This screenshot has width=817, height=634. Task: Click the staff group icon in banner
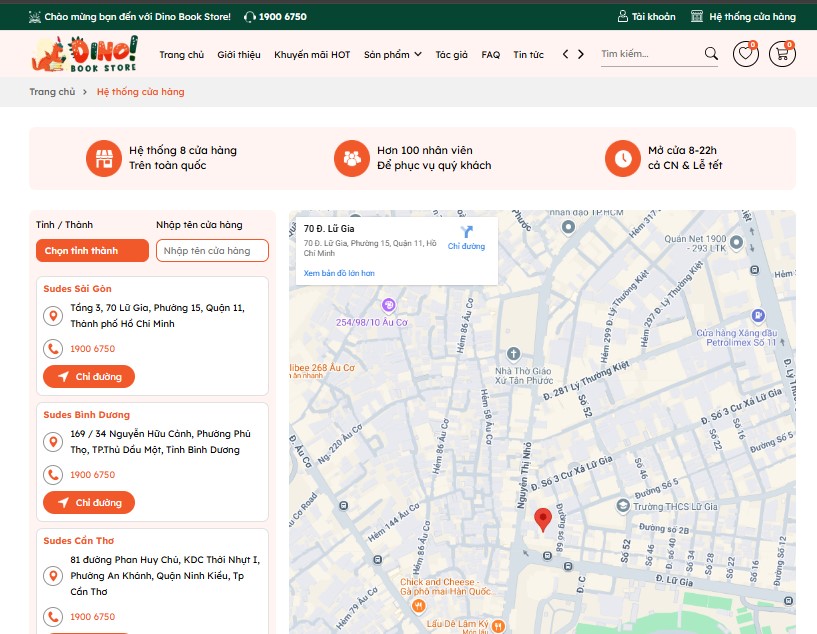[x=352, y=158]
